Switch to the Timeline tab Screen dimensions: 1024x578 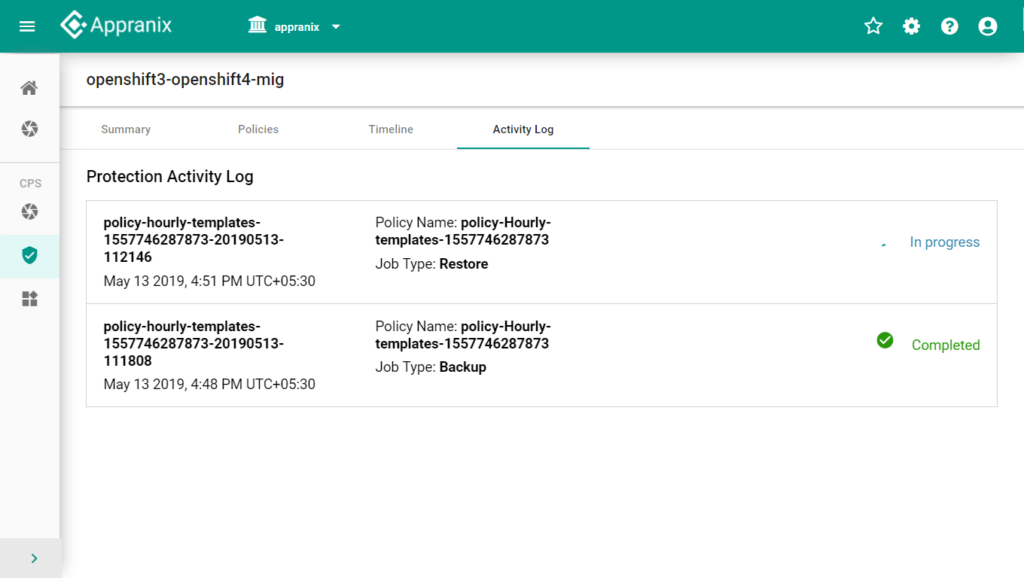tap(391, 129)
